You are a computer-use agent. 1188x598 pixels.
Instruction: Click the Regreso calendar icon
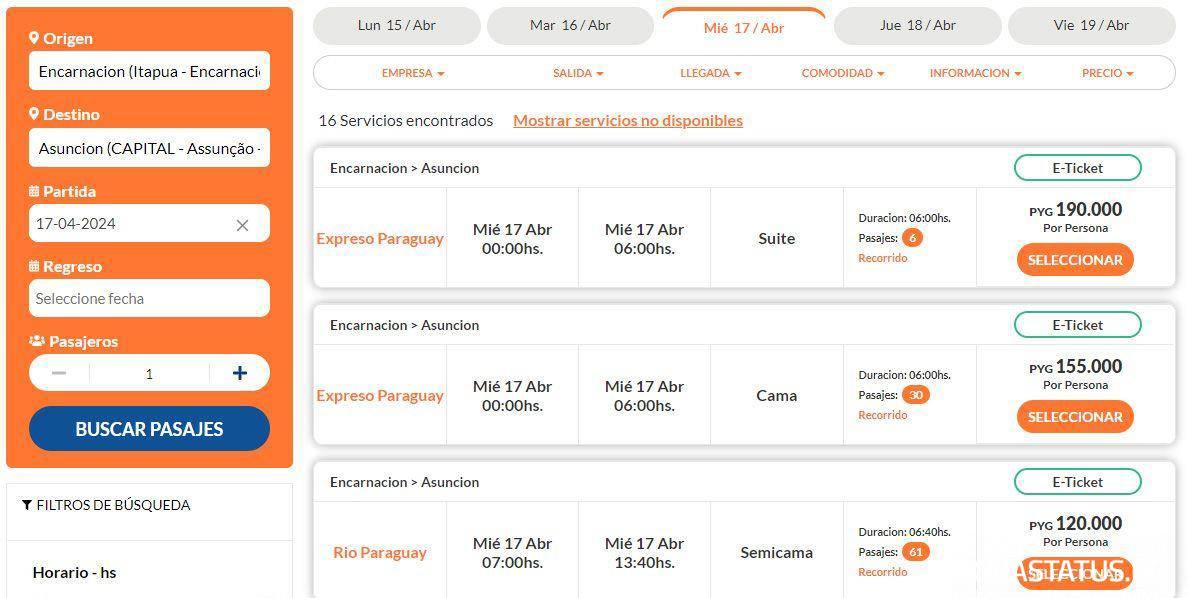[x=34, y=266]
